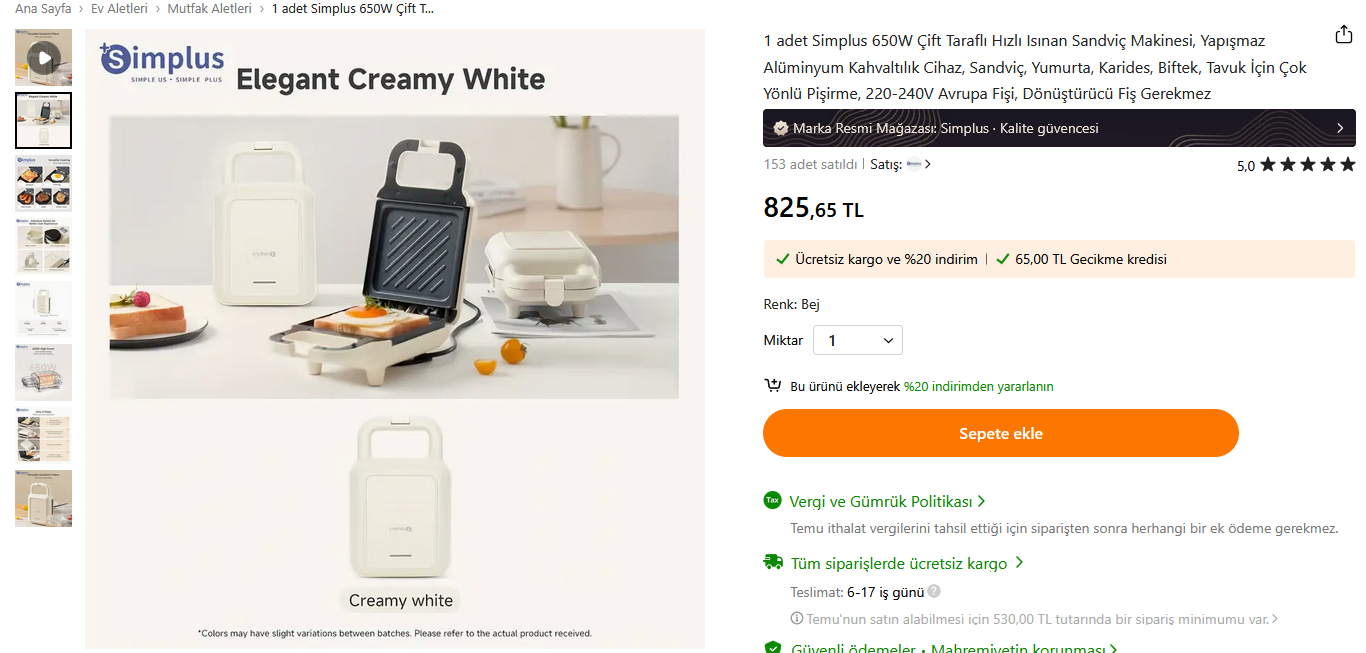The width and height of the screenshot is (1366, 653).
Task: Click the seller logo next to Satış
Action: (x=914, y=164)
